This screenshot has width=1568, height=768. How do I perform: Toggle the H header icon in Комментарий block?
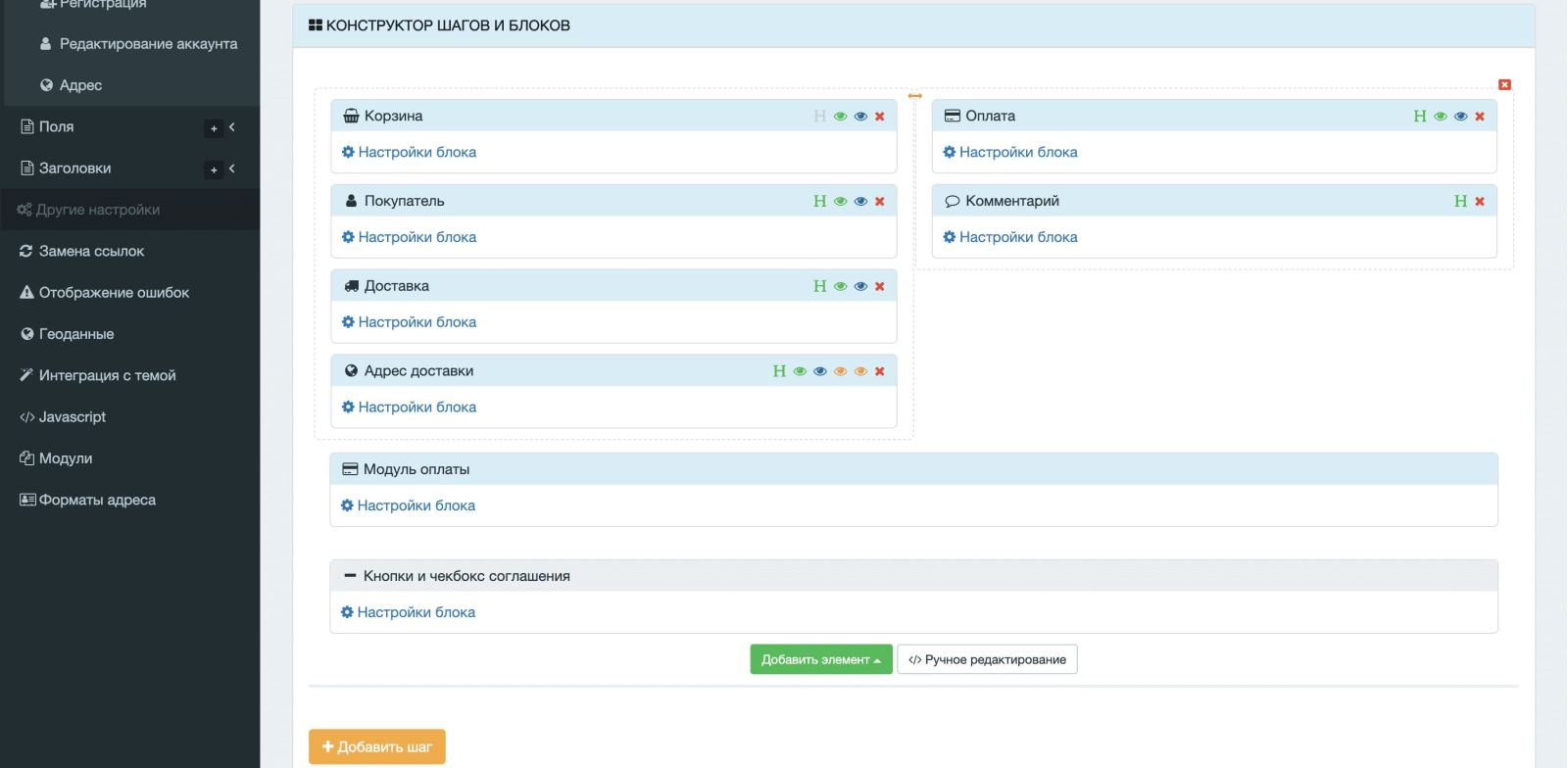point(1461,202)
